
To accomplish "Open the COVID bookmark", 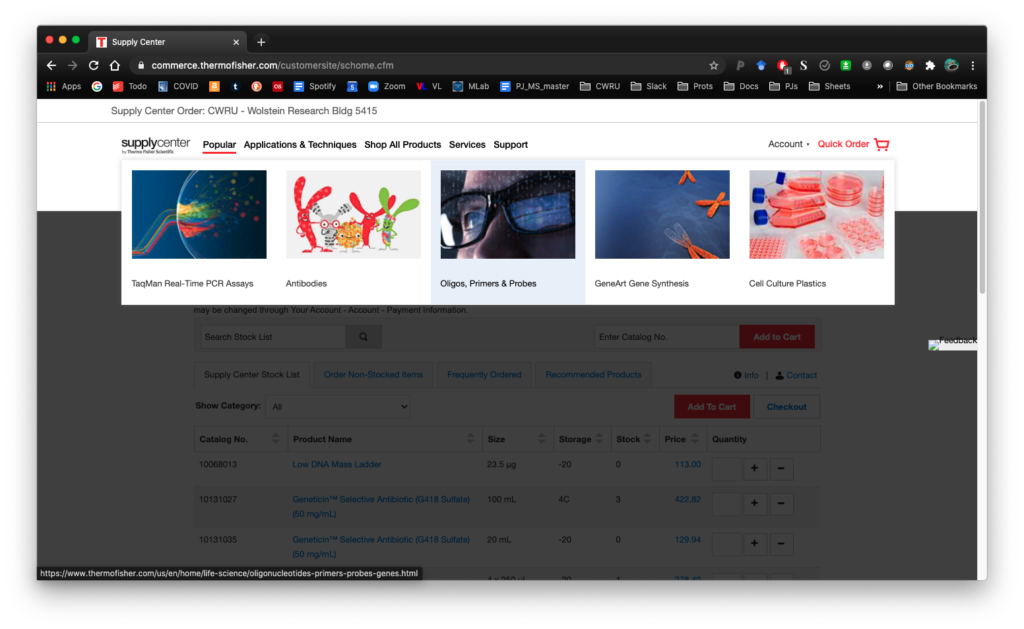I will coord(178,86).
